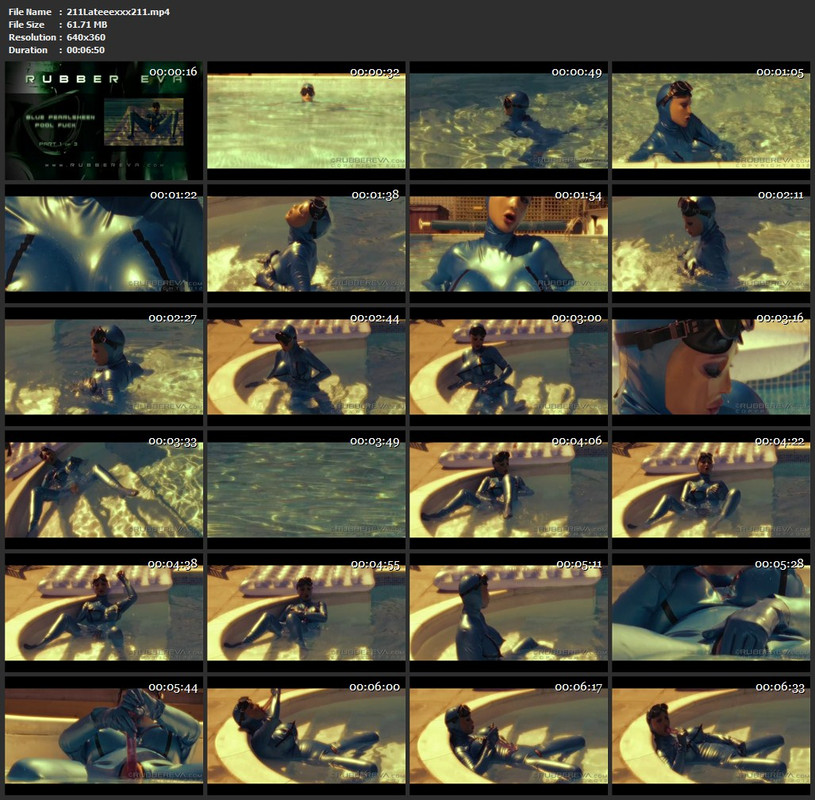This screenshot has height=800, width=815.
Task: Select the frame stamped 00:01:54
Action: pos(508,243)
